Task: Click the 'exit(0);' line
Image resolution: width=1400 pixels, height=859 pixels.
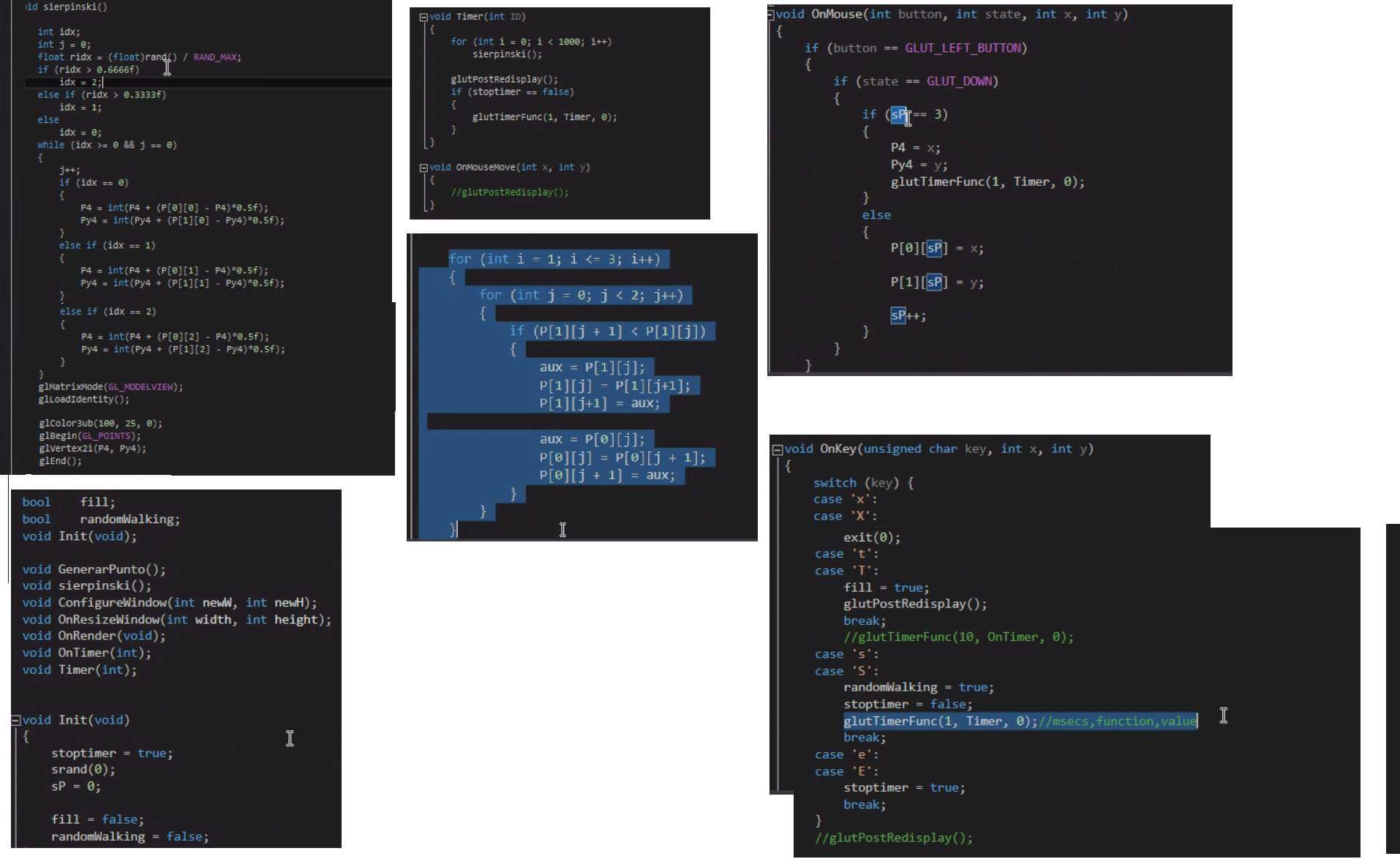Action: tap(872, 538)
